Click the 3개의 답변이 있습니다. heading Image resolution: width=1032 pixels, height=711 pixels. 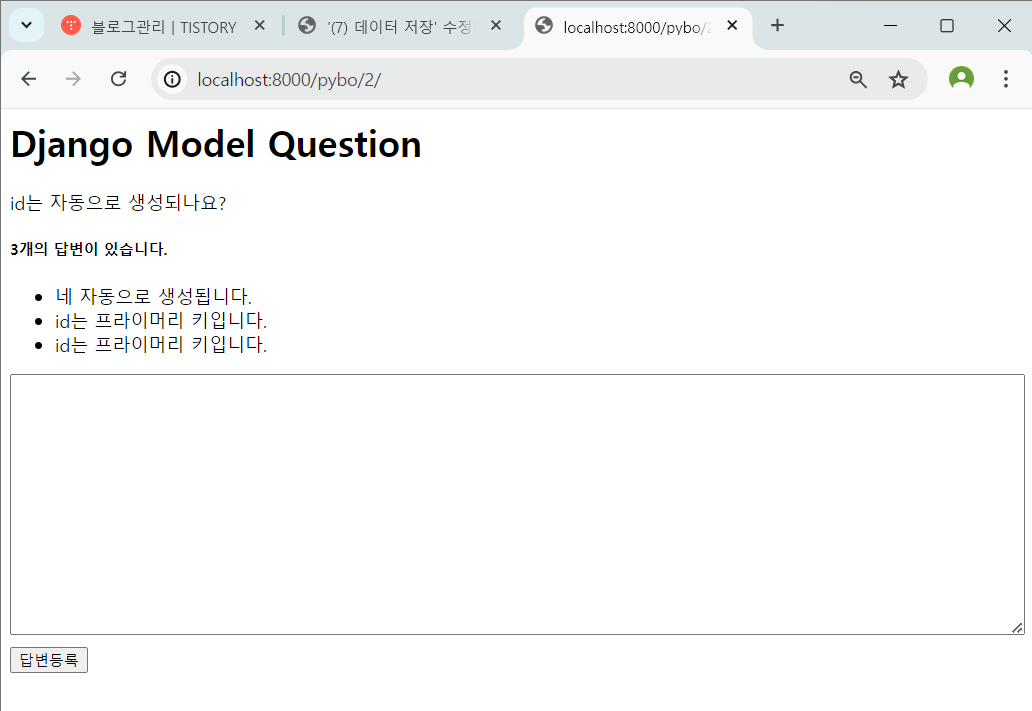pos(89,250)
